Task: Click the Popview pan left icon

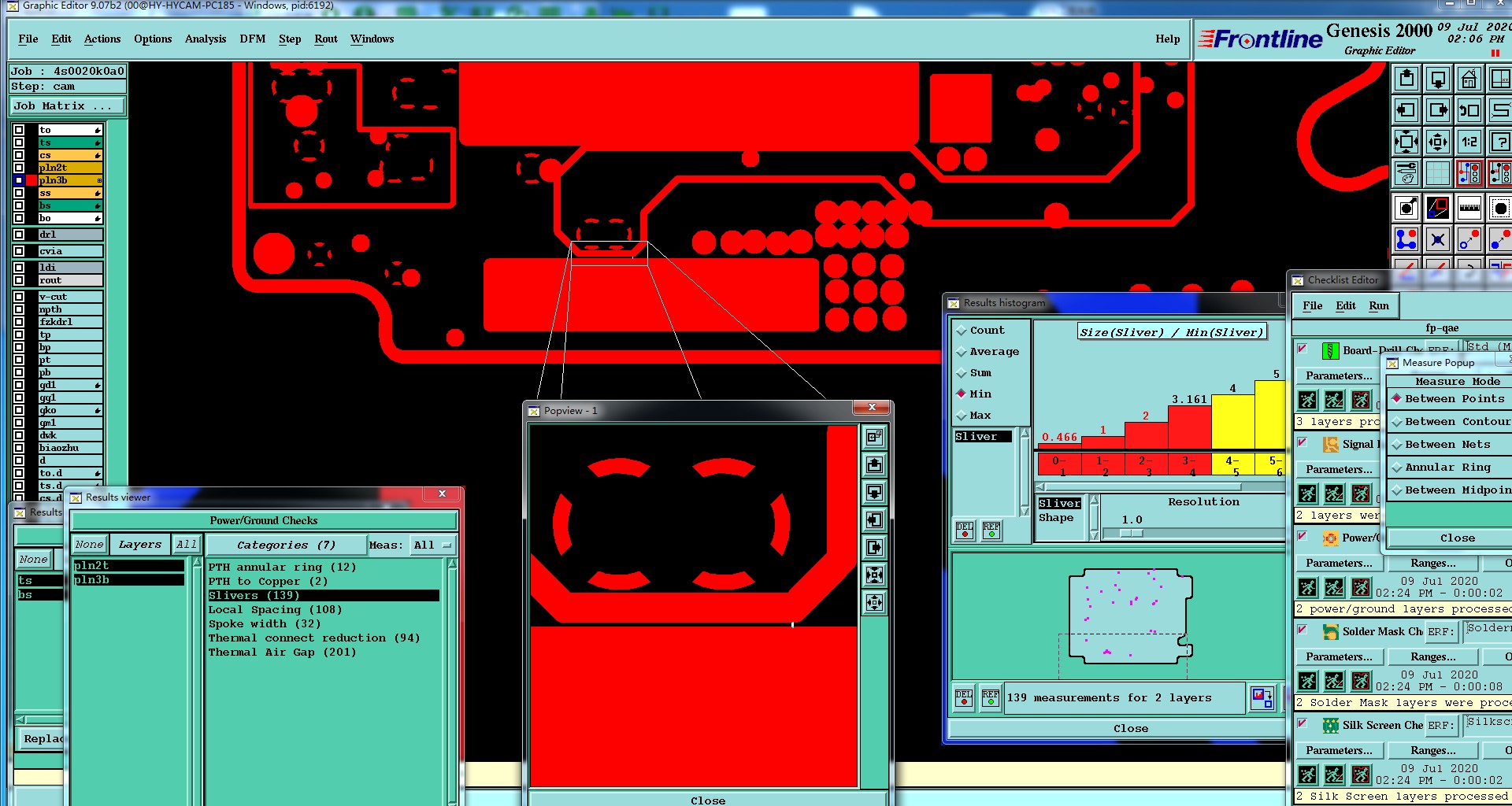Action: pyautogui.click(x=875, y=519)
